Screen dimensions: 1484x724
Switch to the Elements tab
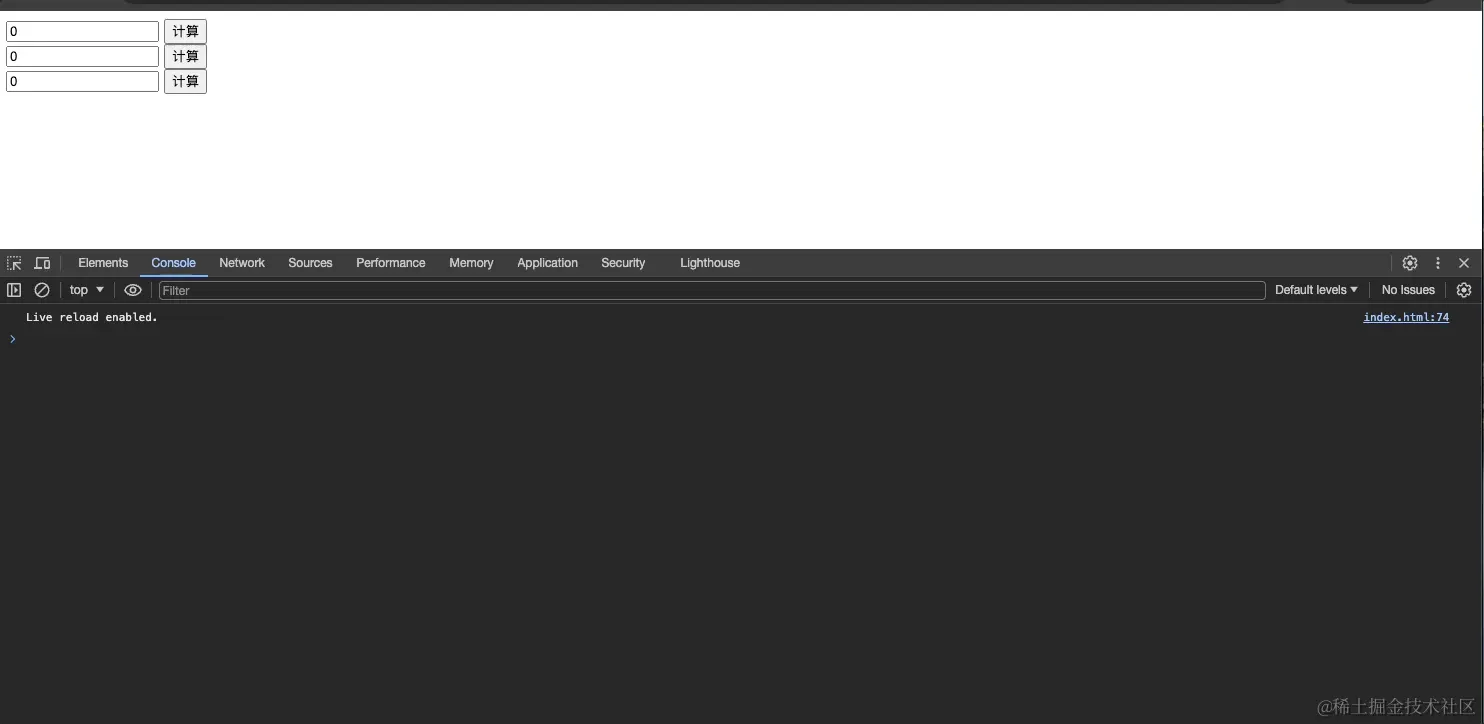103,263
